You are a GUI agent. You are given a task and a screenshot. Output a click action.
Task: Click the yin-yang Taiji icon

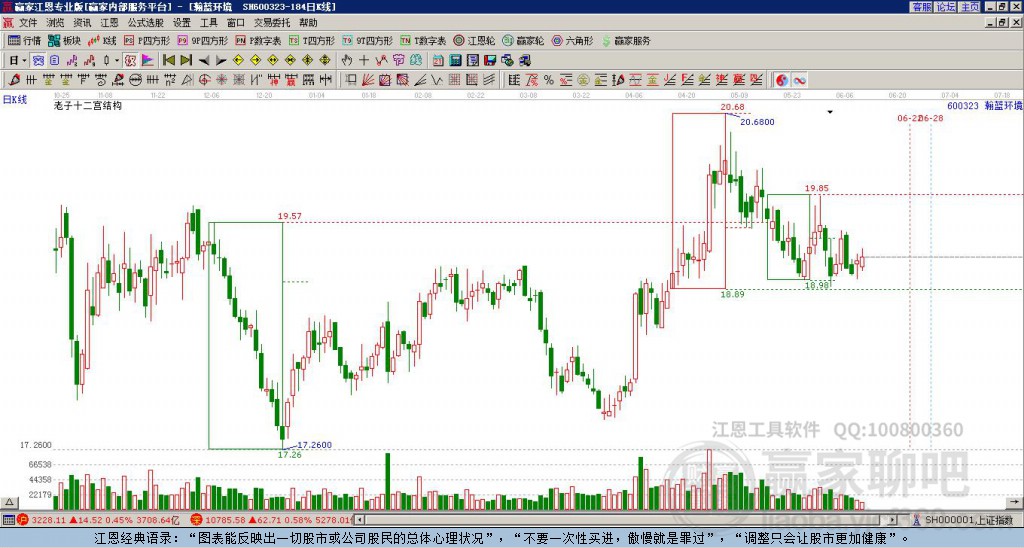(x=782, y=80)
